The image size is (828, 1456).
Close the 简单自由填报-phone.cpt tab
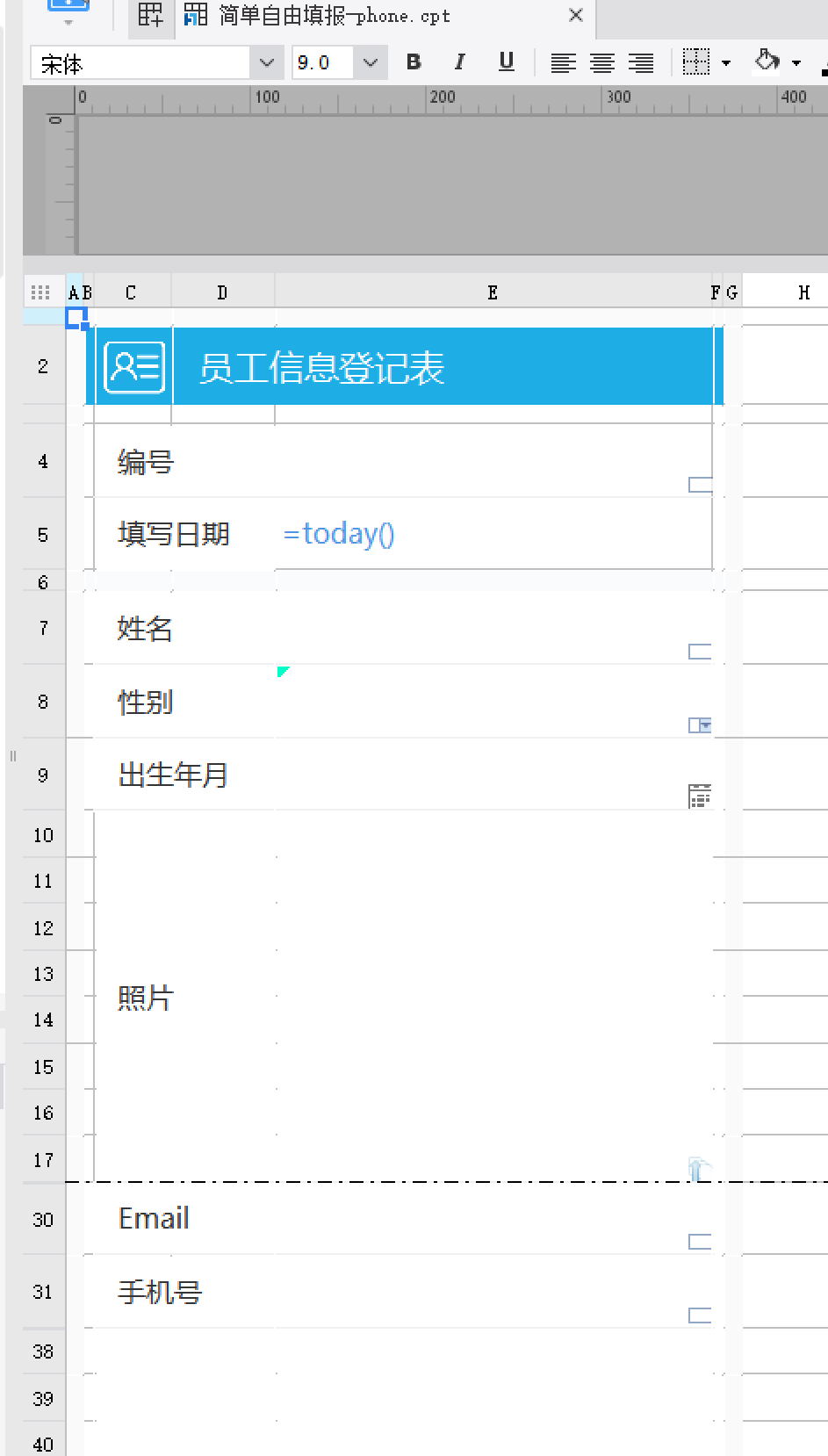point(576,15)
